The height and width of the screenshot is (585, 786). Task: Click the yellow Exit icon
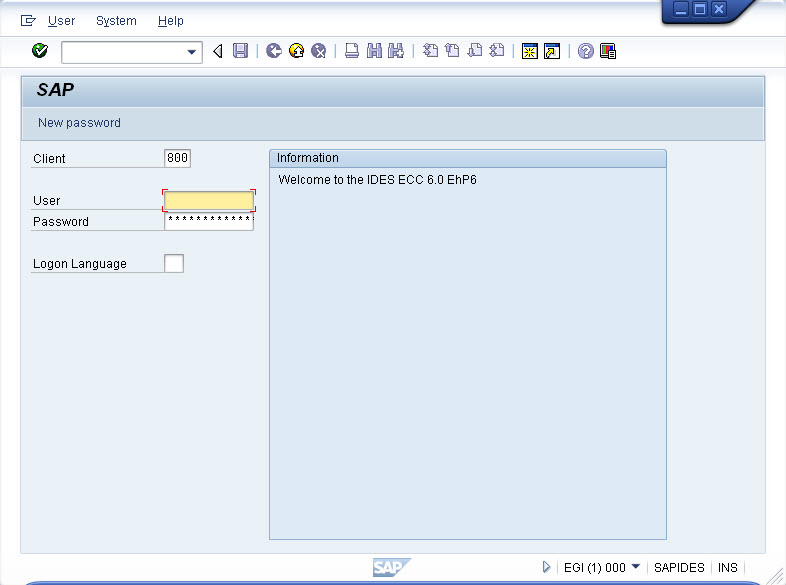tap(296, 51)
